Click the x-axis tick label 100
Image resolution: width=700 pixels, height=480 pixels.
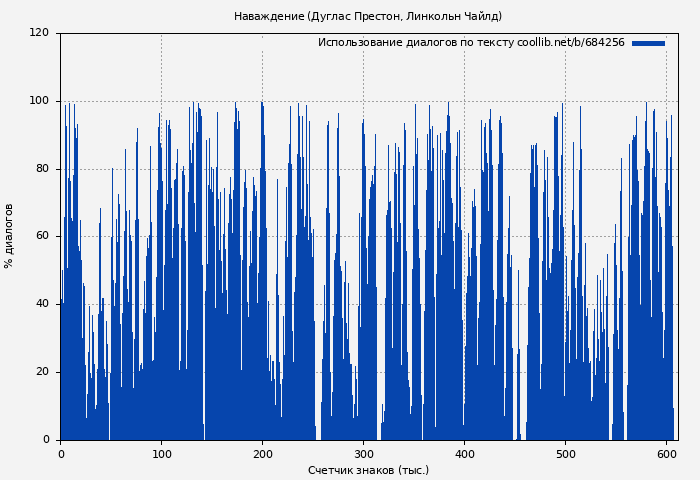coord(161,454)
